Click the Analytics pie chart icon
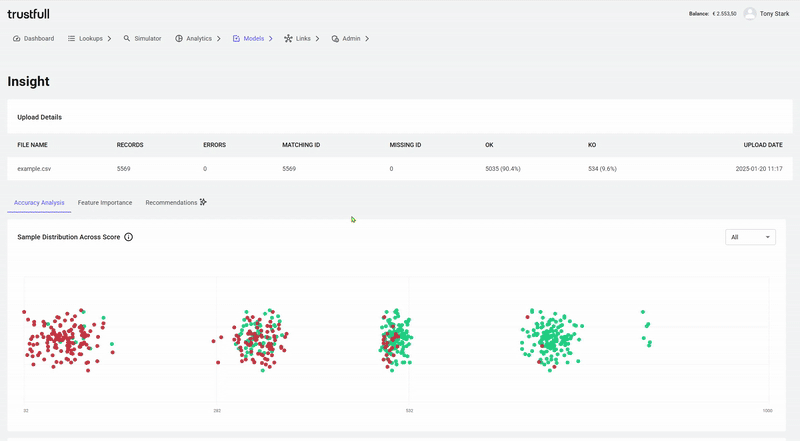The height and width of the screenshot is (441, 800). click(x=179, y=38)
